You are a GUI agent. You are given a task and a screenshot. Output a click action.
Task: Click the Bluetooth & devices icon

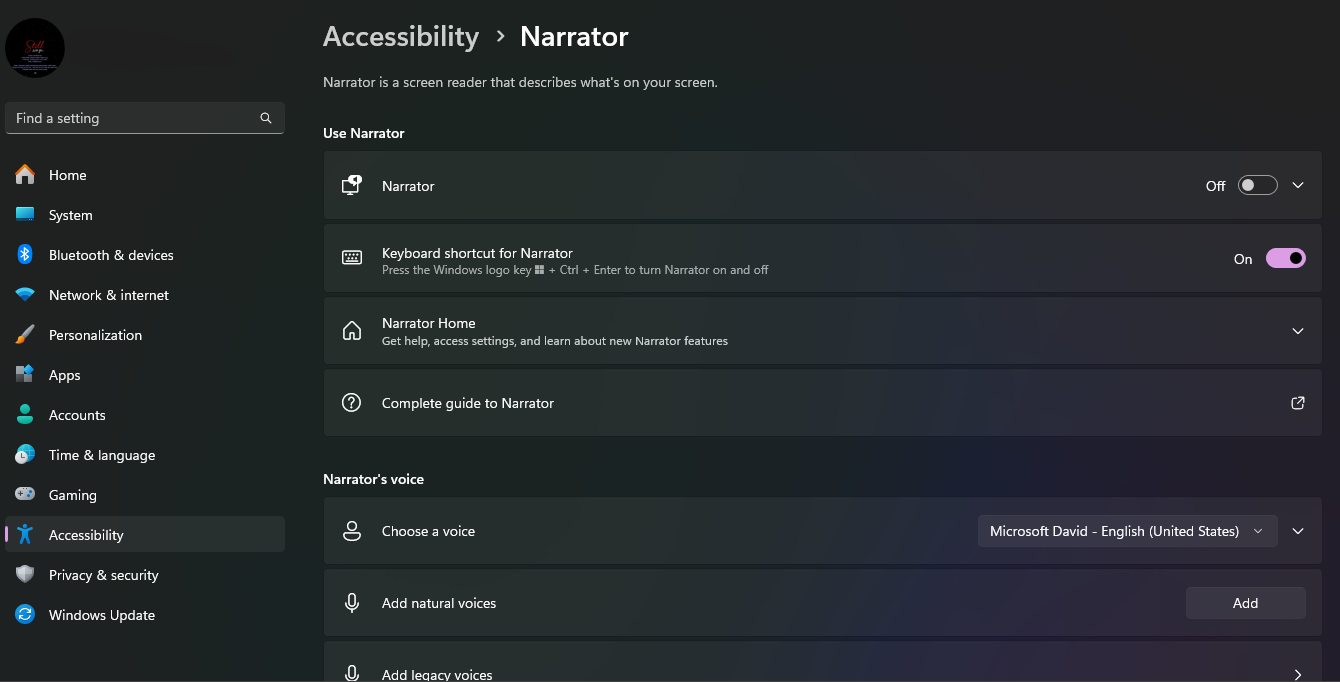[x=25, y=255]
